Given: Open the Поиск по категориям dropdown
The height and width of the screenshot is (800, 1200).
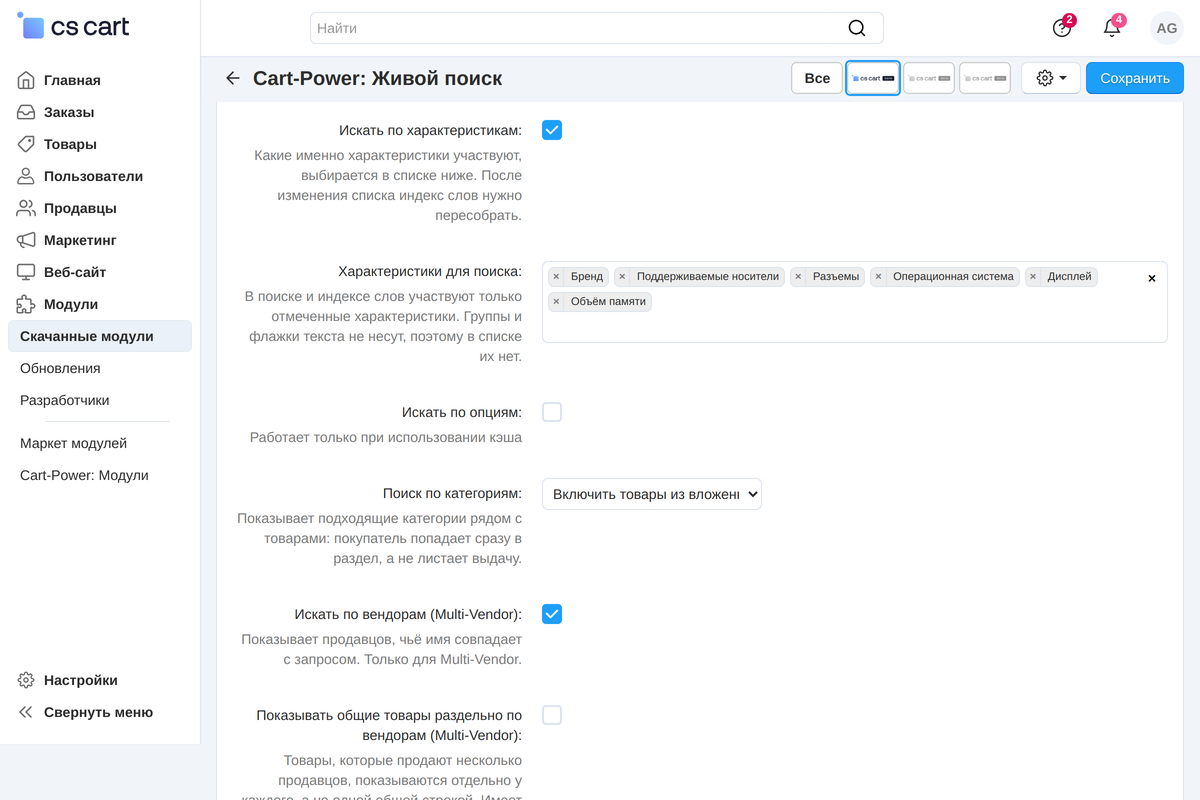Looking at the screenshot, I should coord(652,494).
